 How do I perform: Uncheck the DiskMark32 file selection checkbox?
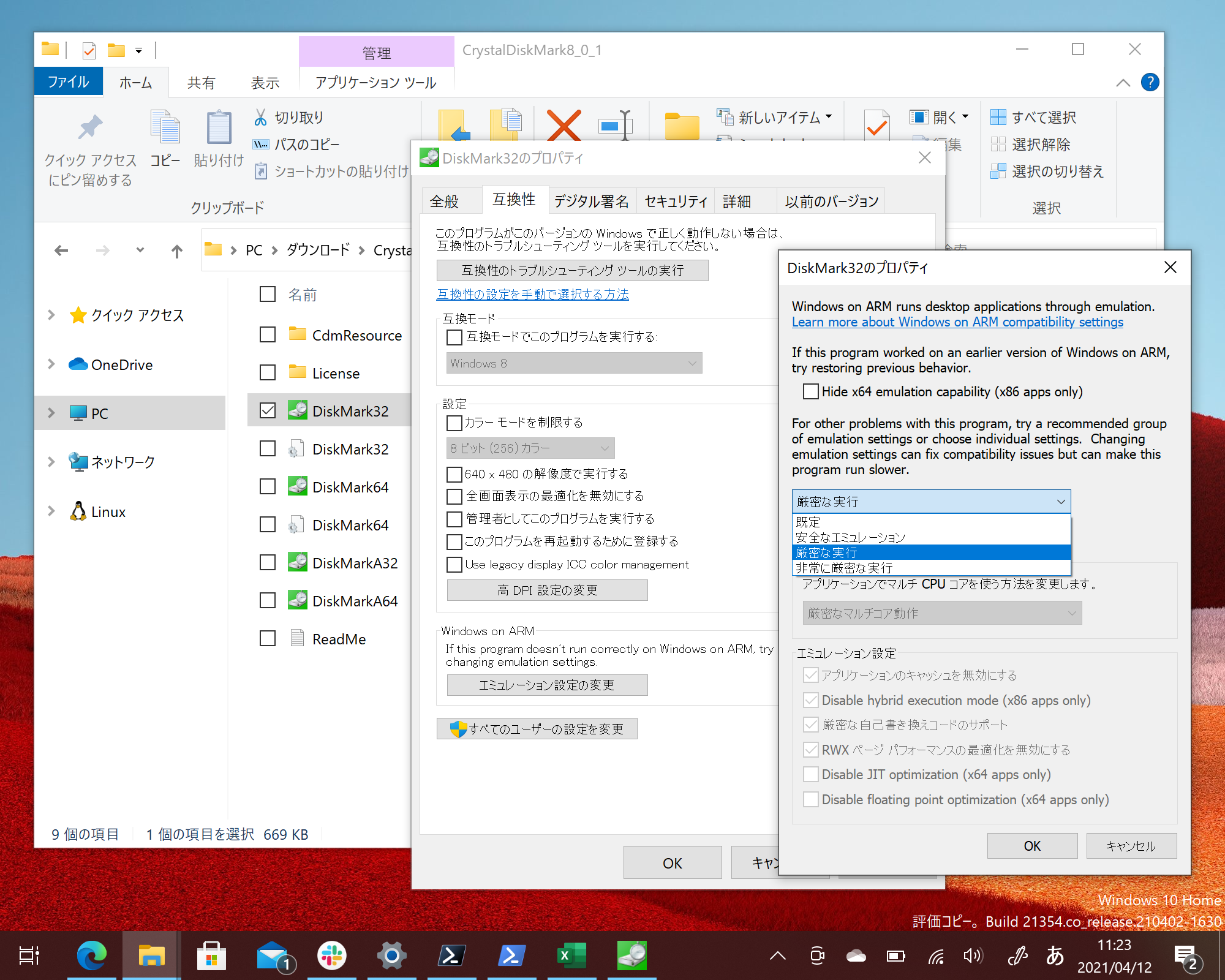tap(267, 410)
